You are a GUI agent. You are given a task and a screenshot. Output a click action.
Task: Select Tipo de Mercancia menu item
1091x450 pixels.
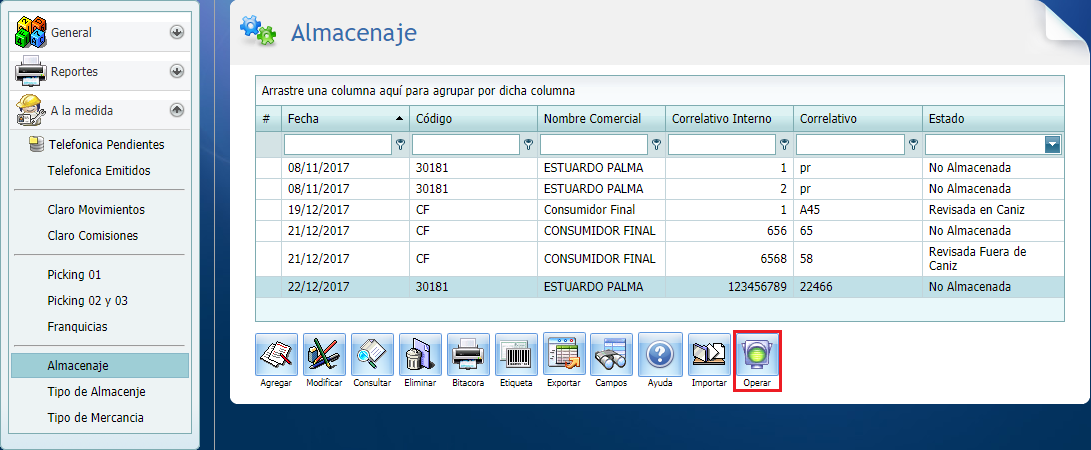(95, 417)
